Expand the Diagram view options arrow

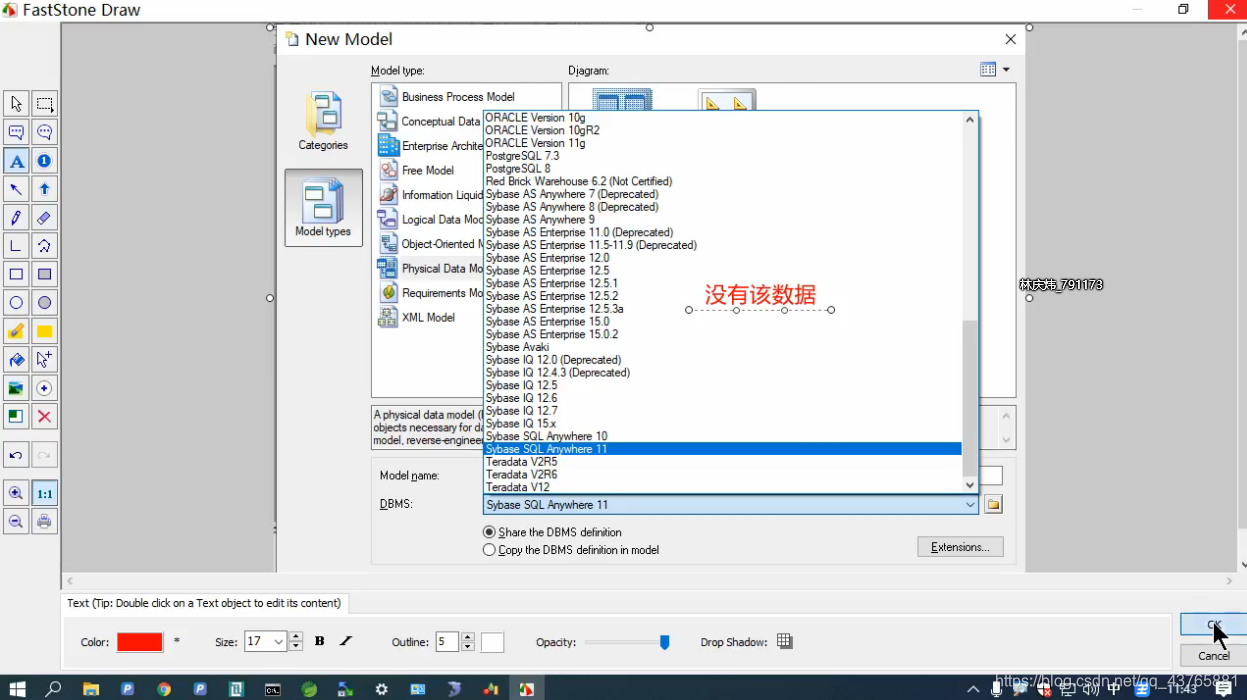pos(1006,70)
